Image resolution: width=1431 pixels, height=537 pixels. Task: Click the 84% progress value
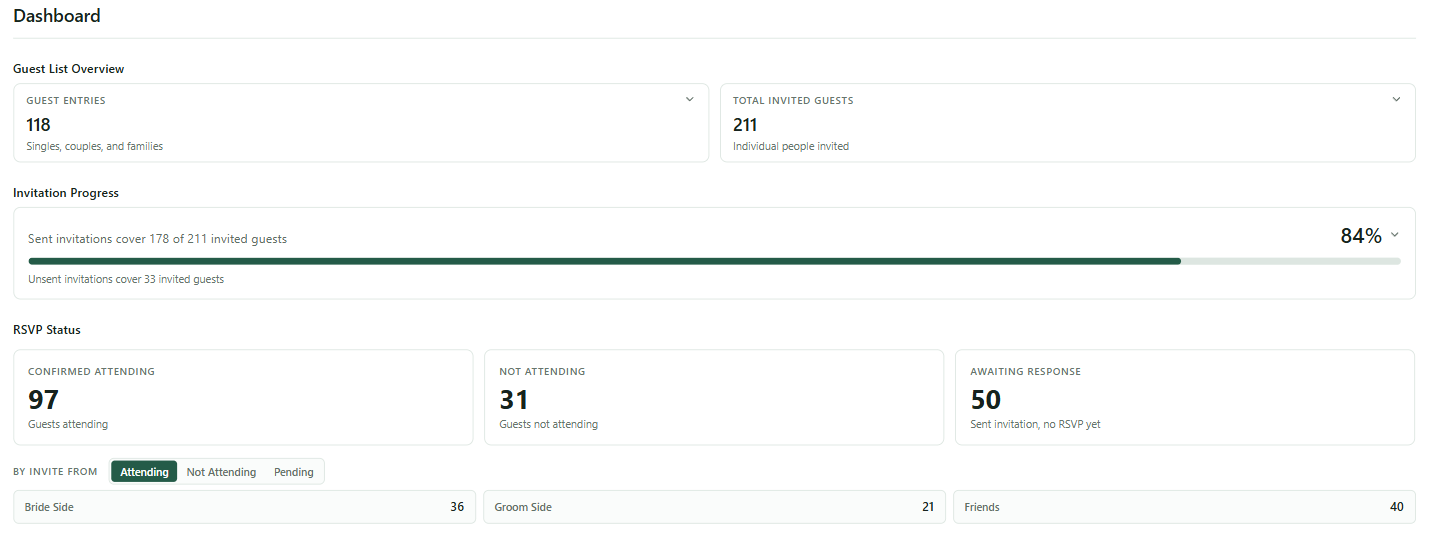point(1361,236)
